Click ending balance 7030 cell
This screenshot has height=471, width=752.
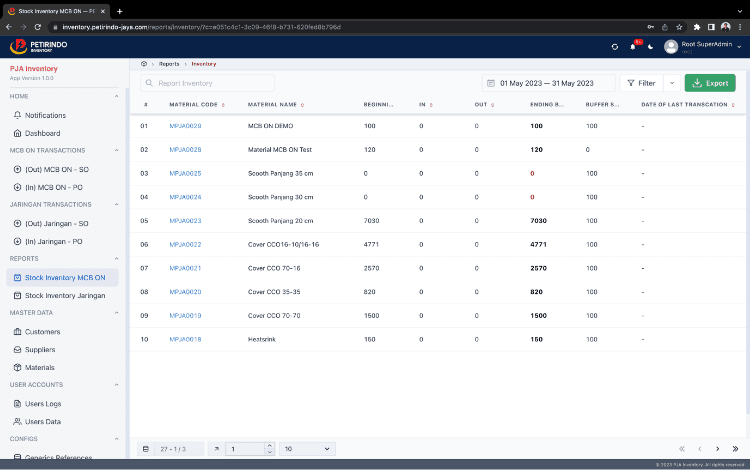(x=538, y=221)
